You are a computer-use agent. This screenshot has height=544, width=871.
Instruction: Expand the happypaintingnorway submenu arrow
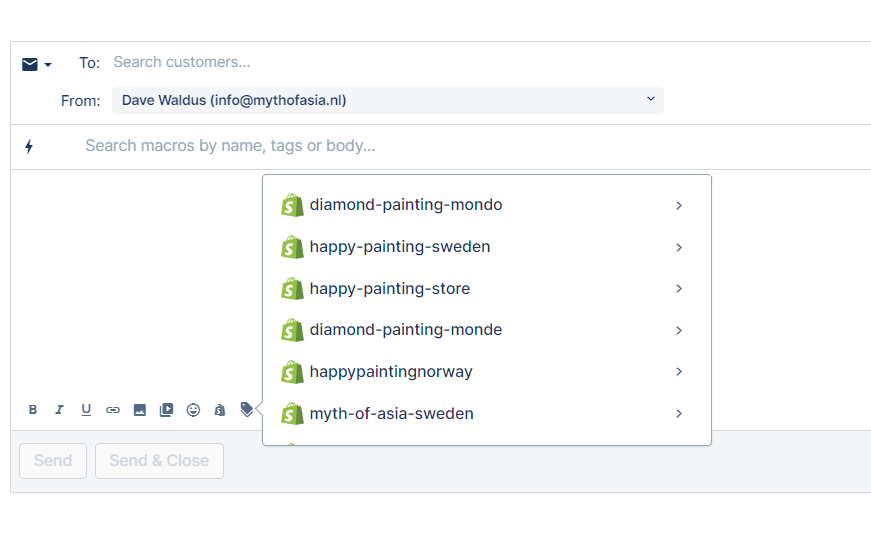click(679, 372)
